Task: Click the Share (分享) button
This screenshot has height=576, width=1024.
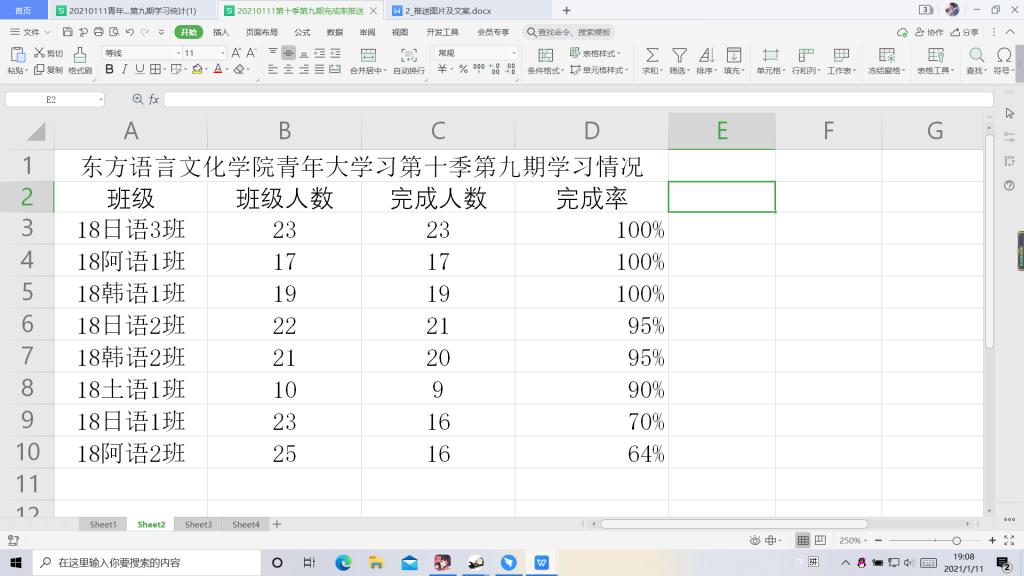Action: [x=965, y=32]
